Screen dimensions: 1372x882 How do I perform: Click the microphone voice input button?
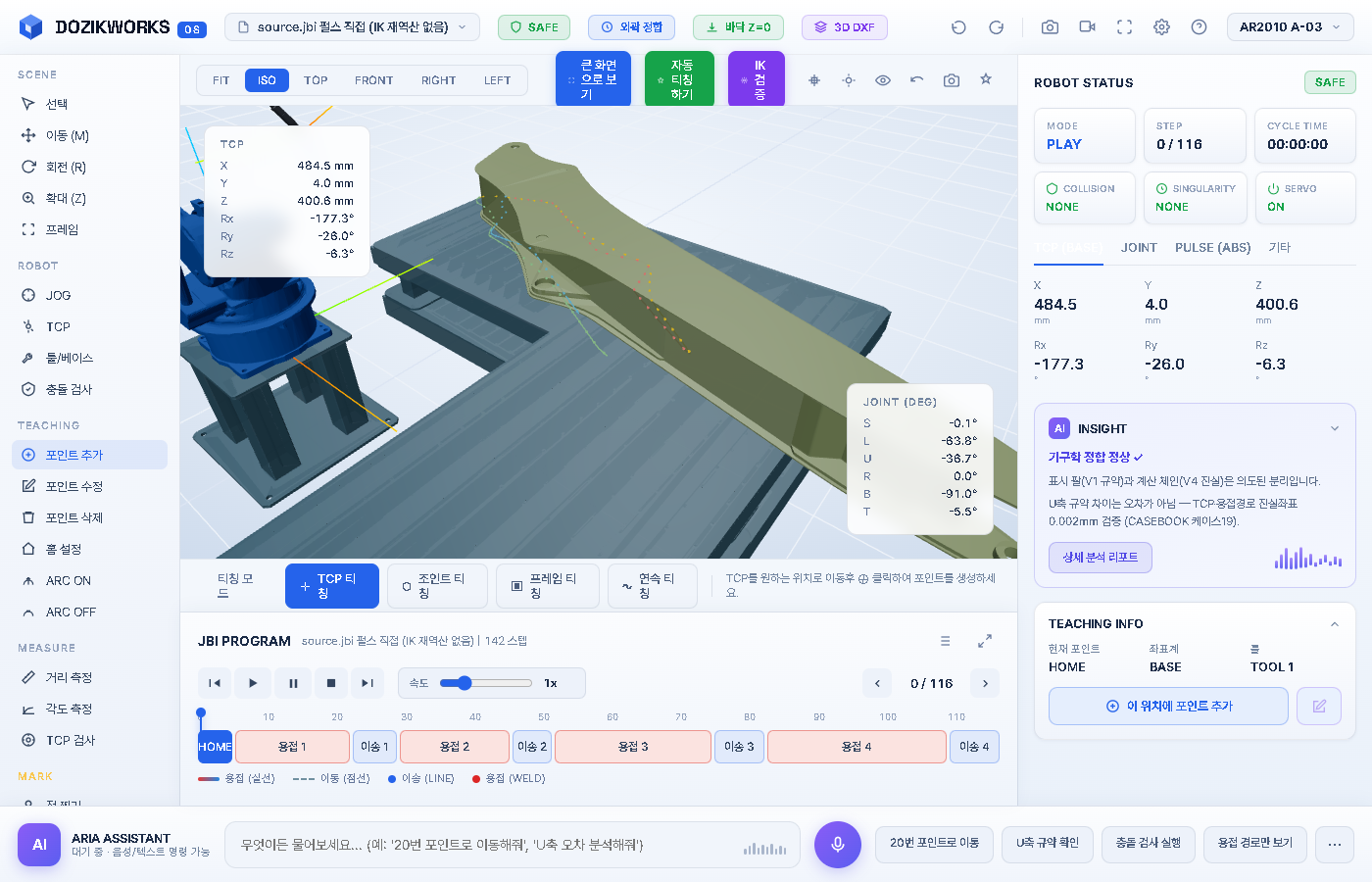pyautogui.click(x=838, y=845)
